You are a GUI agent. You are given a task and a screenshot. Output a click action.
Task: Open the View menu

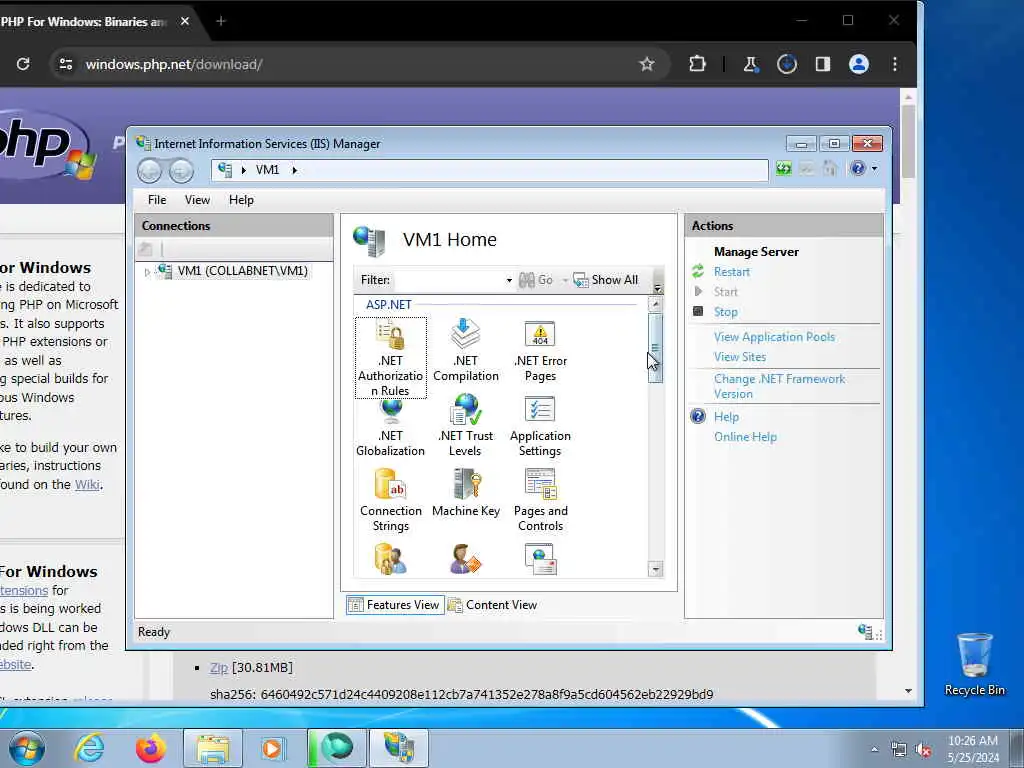197,200
